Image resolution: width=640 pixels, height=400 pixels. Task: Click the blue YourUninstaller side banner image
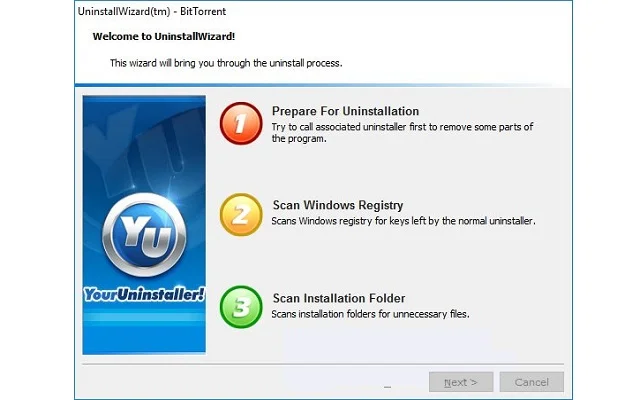(144, 224)
